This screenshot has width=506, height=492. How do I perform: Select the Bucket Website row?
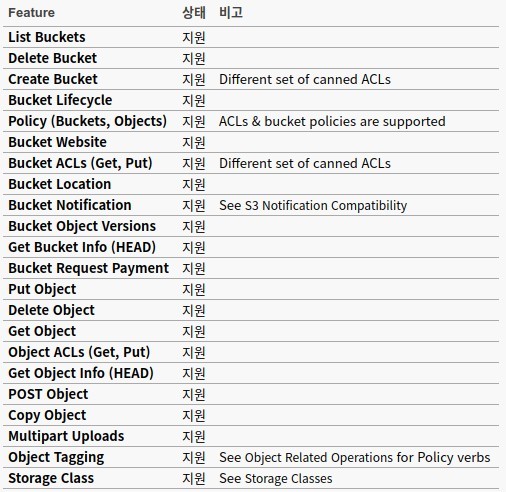251,142
